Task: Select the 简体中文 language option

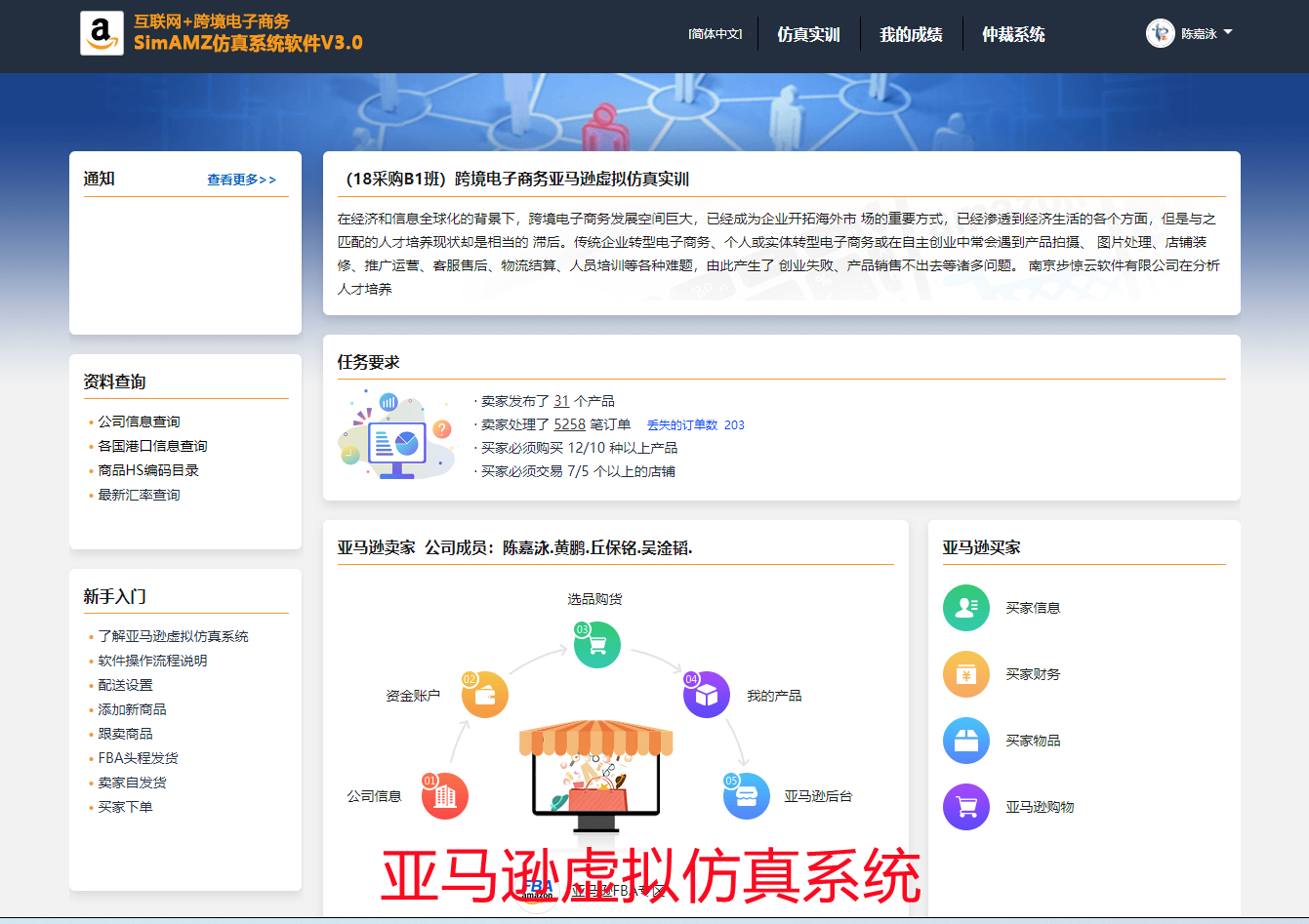Action: click(716, 34)
